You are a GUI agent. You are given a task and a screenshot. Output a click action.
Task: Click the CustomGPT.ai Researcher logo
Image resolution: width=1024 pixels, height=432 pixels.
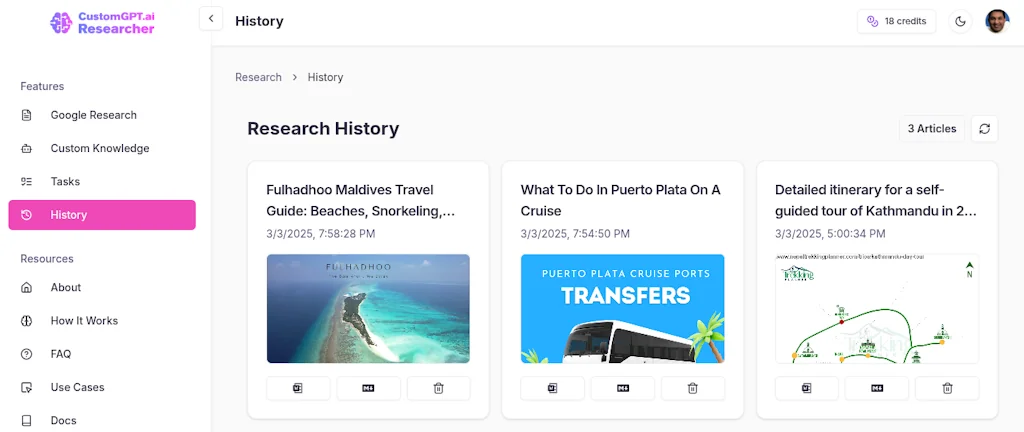point(103,22)
